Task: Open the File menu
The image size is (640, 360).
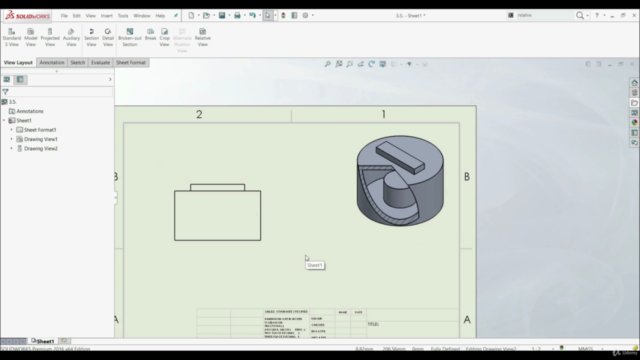Action: tap(64, 16)
